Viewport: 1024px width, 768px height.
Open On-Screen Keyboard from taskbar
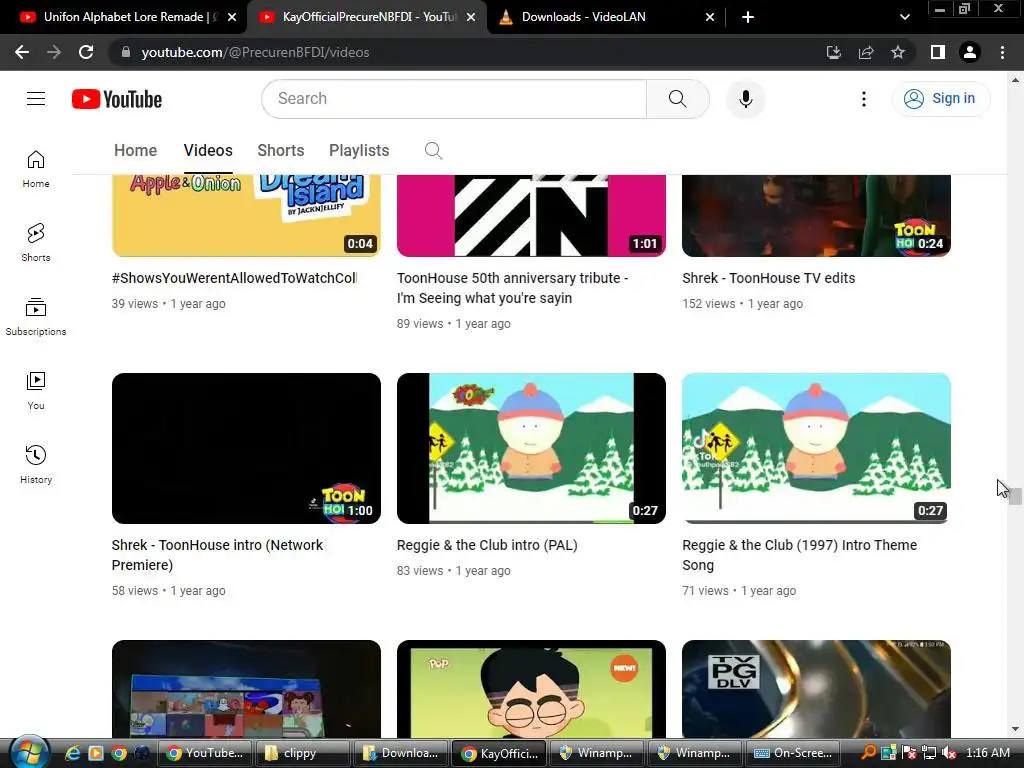[792, 753]
